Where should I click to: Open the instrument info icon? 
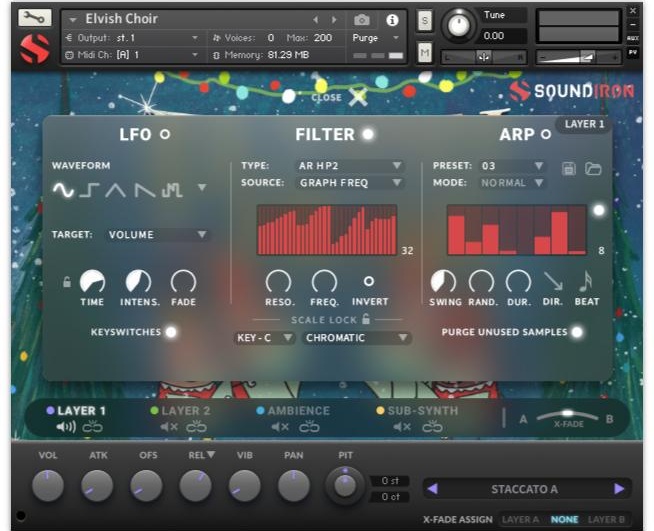click(392, 19)
